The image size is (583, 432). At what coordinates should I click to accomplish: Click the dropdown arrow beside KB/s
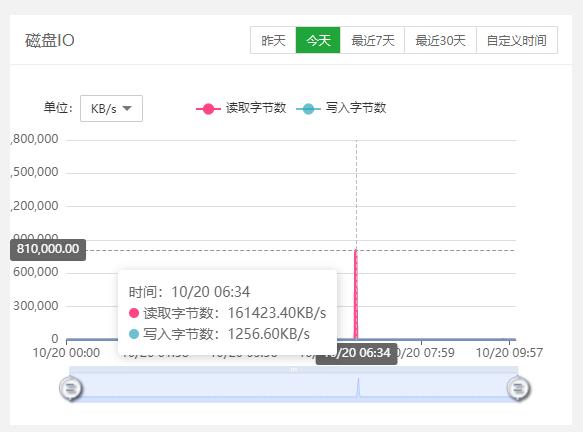[x=127, y=109]
